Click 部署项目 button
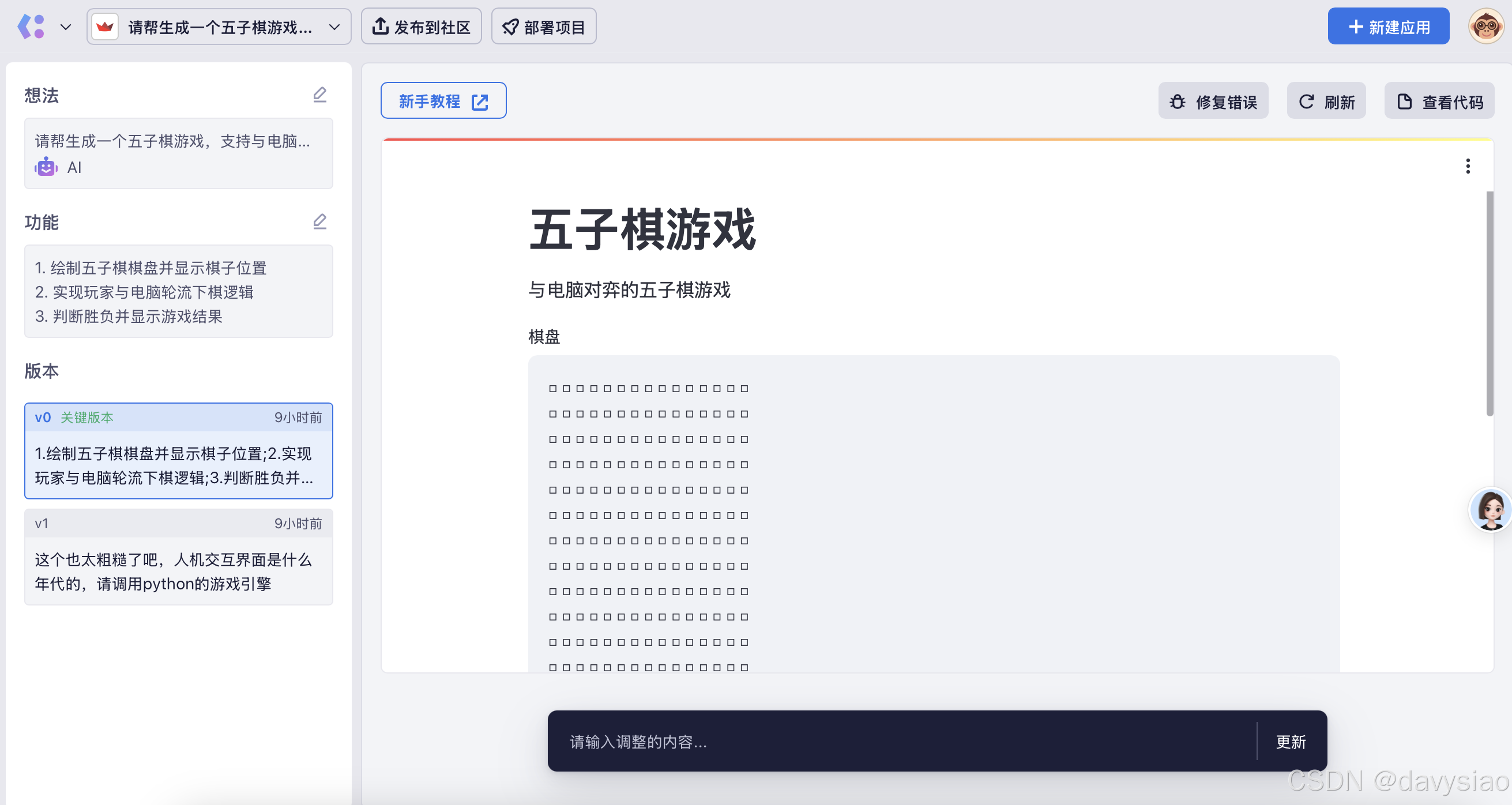Image resolution: width=1512 pixels, height=805 pixels. [543, 27]
